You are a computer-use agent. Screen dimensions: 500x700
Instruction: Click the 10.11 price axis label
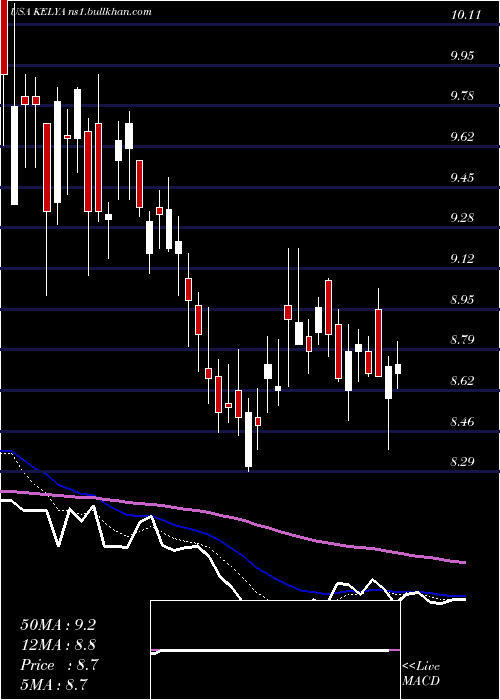point(466,15)
